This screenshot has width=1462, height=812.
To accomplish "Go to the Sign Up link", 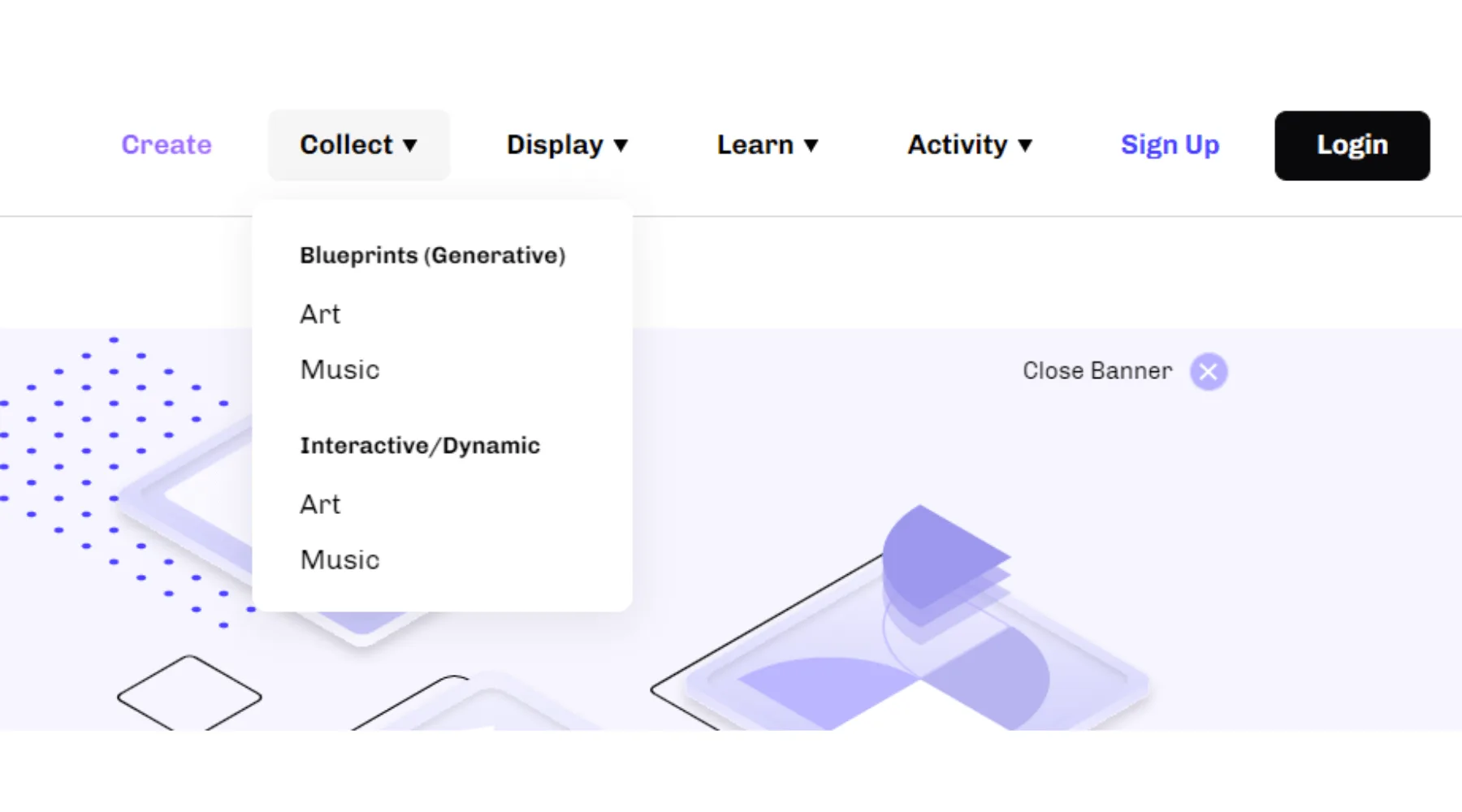I will (x=1170, y=145).
